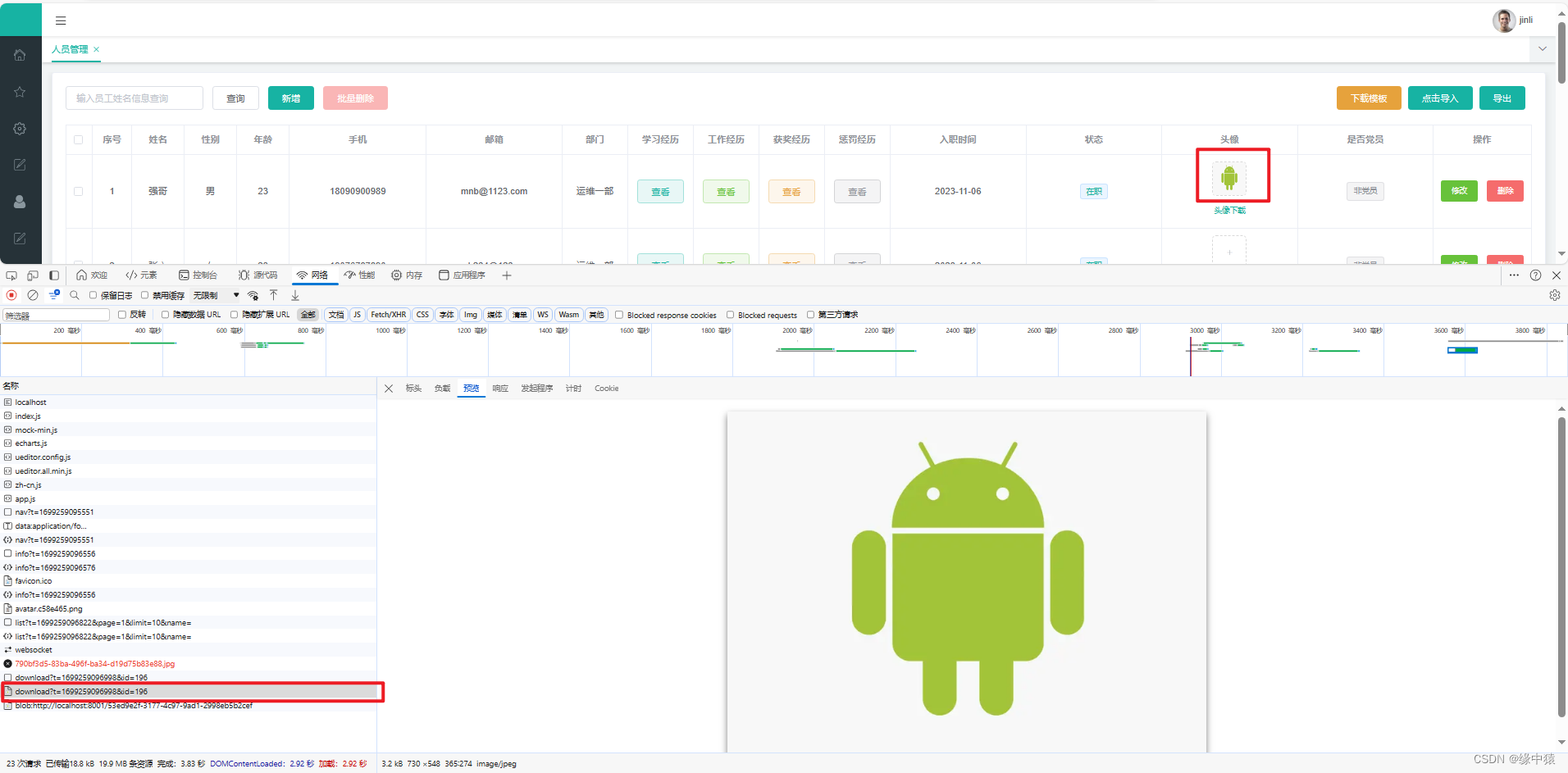1568x773 pixels.
Task: Toggle the network filter funnel icon
Action: (54, 295)
